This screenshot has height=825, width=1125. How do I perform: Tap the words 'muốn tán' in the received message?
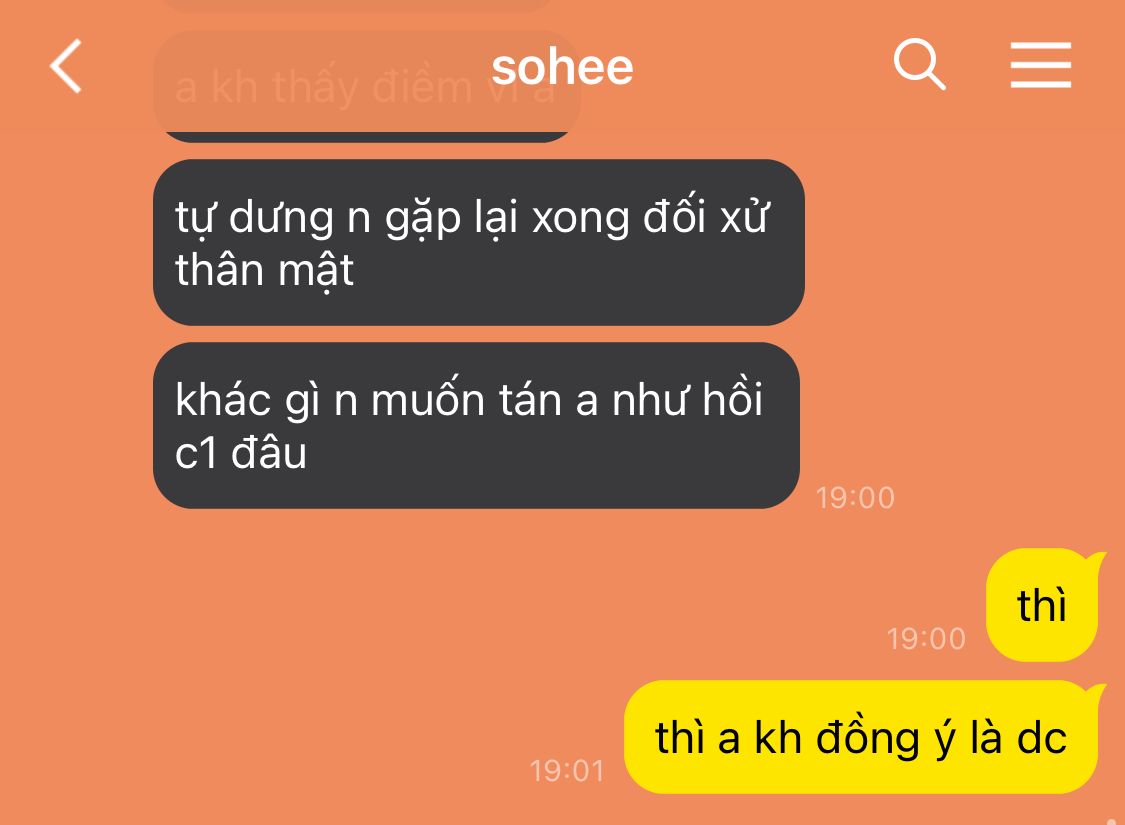(x=466, y=400)
